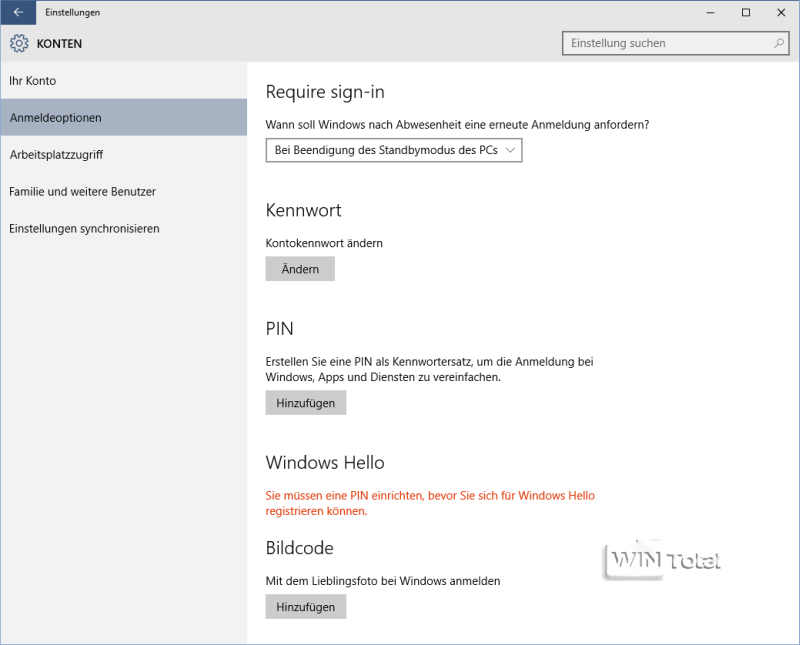Switch to 'Einstellungen synchronisieren'

click(x=84, y=228)
